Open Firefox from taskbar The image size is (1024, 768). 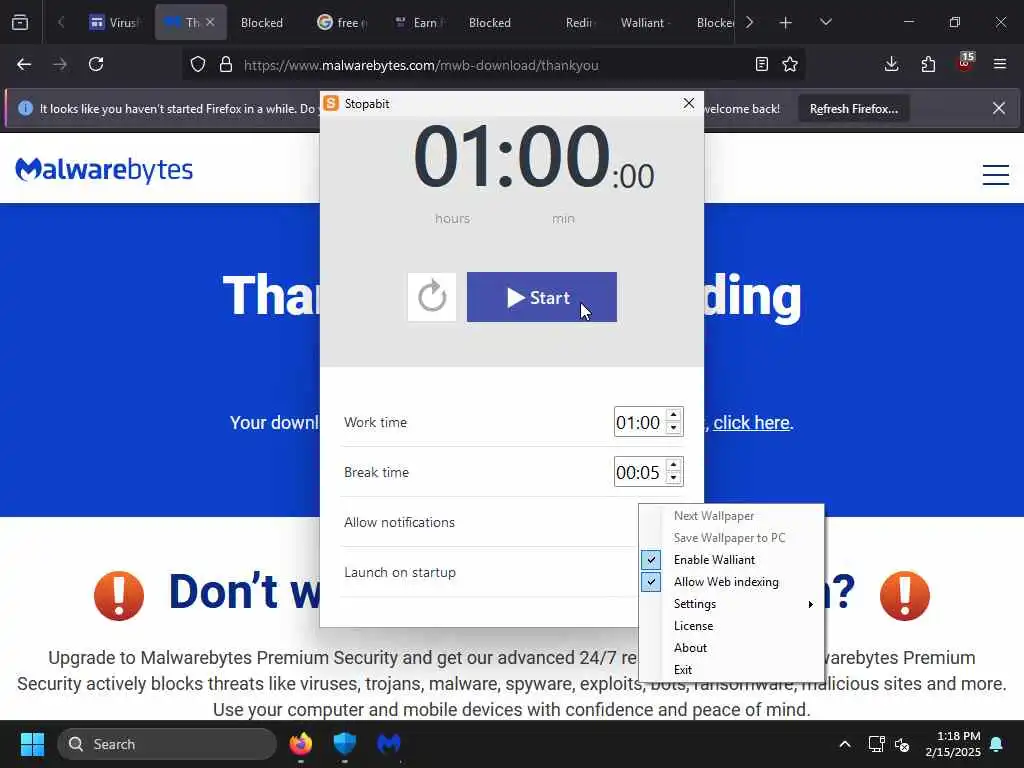pos(300,744)
